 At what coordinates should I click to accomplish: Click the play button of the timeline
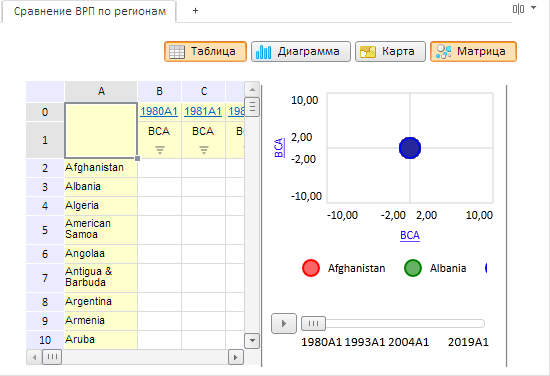click(284, 323)
